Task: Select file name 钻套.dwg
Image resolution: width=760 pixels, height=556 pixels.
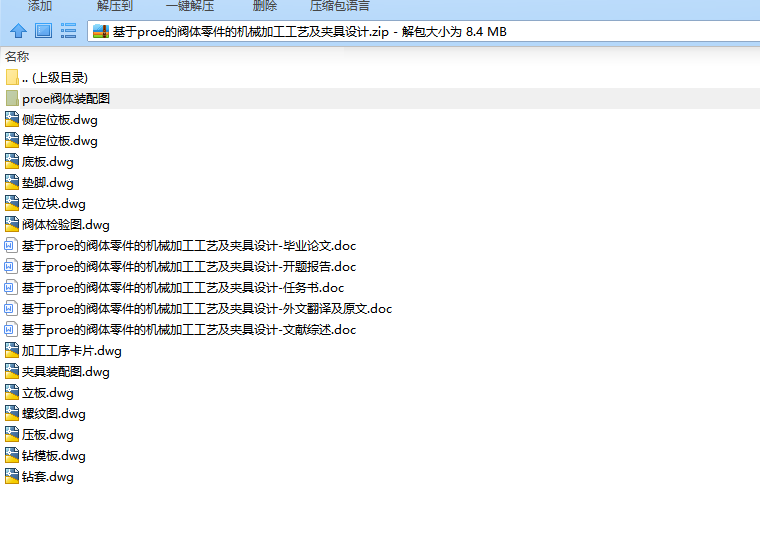Action: point(48,477)
